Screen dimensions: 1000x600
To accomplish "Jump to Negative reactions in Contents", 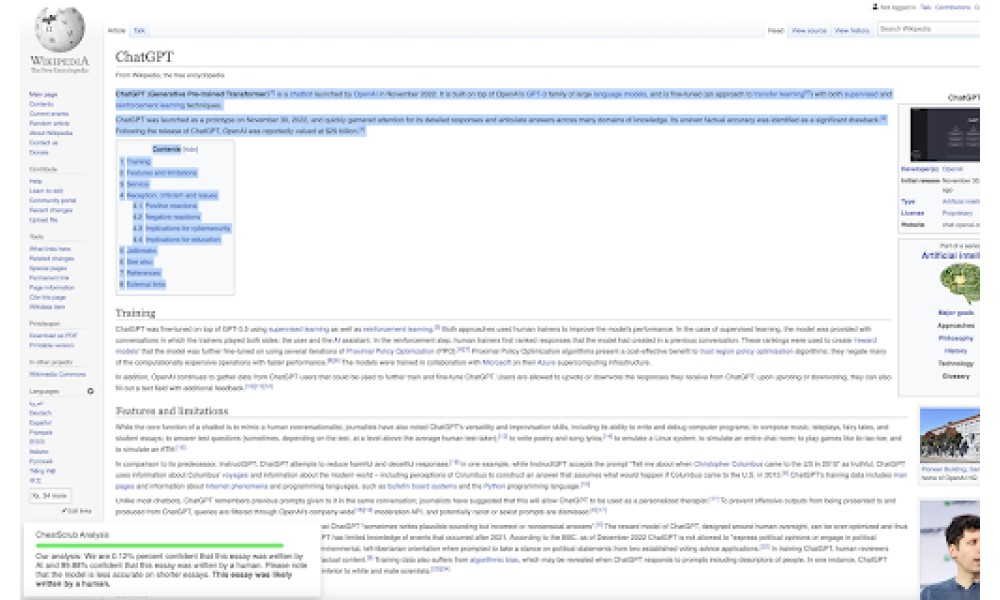I will coord(172,217).
